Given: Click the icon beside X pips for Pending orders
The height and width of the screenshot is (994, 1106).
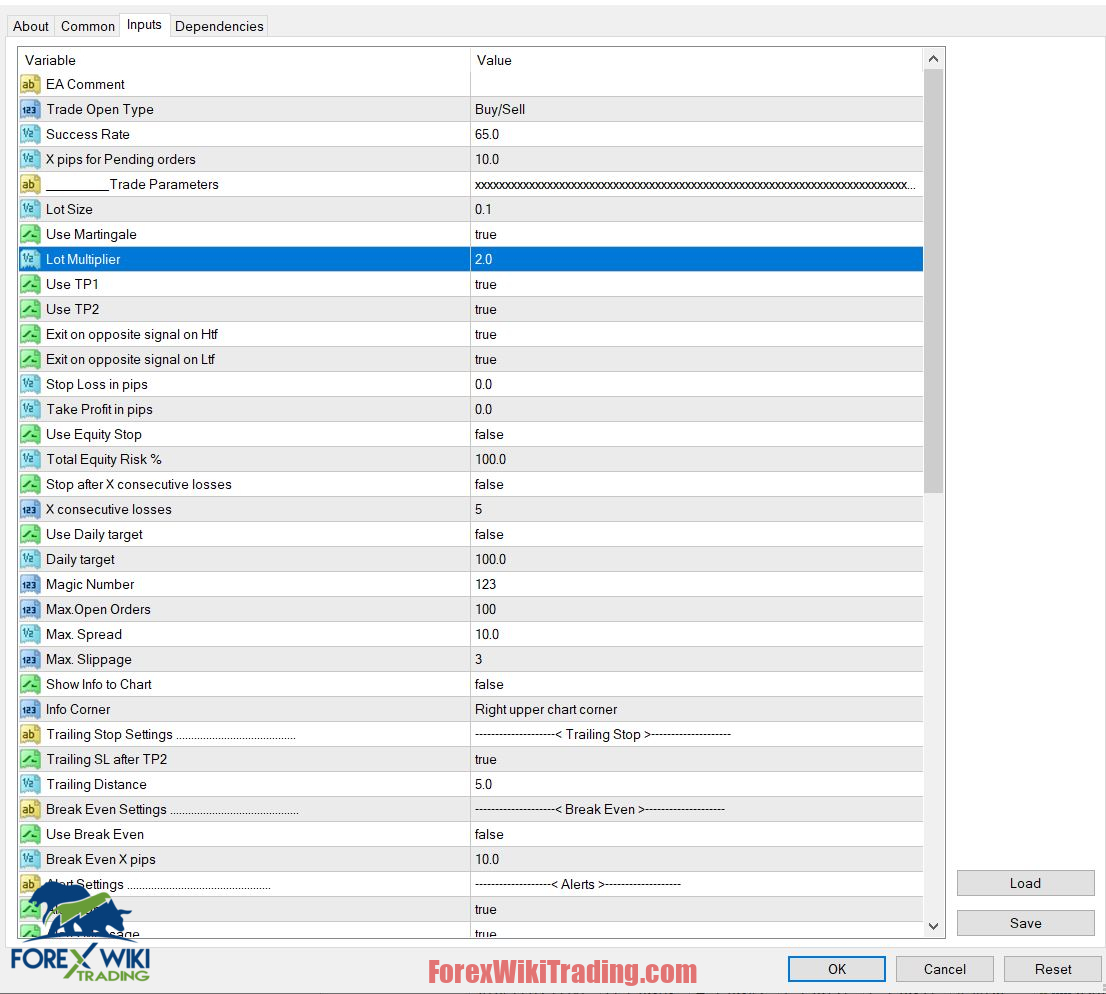Looking at the screenshot, I should click(30, 159).
